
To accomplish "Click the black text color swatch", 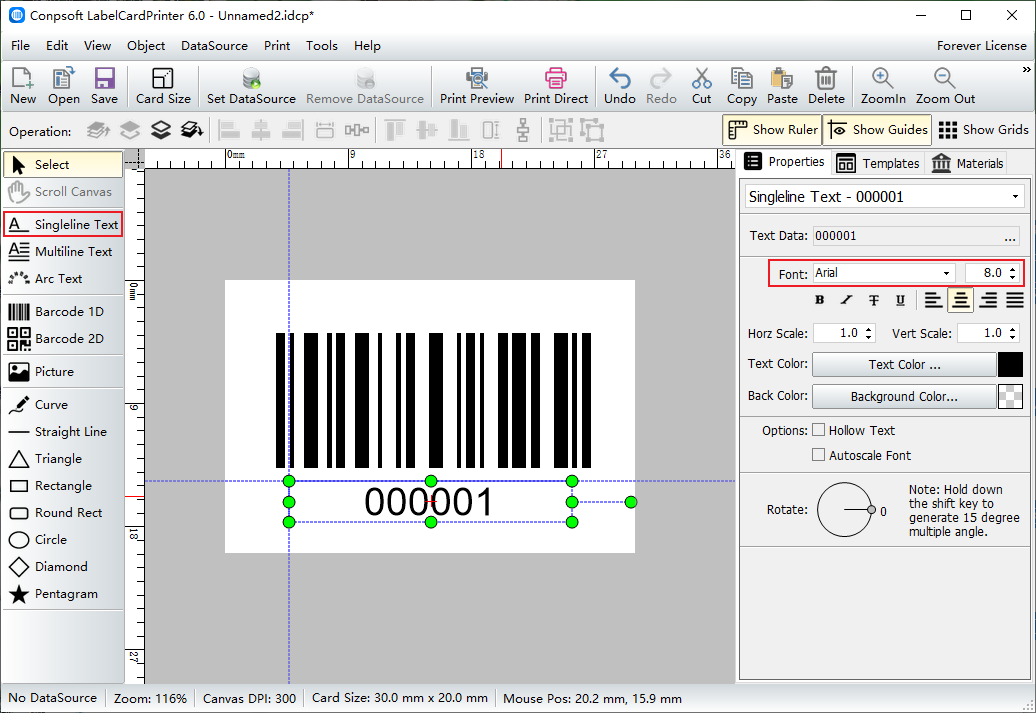I will click(1010, 364).
